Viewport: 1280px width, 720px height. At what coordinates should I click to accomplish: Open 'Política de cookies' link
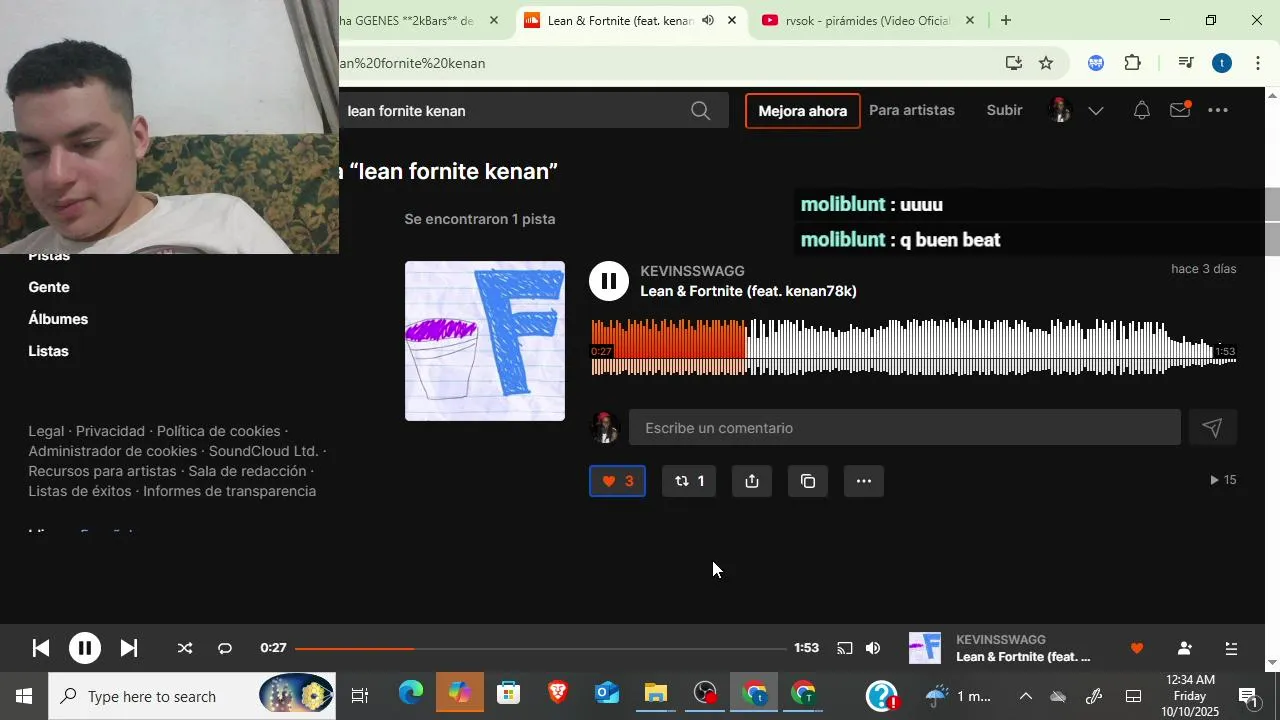click(218, 431)
